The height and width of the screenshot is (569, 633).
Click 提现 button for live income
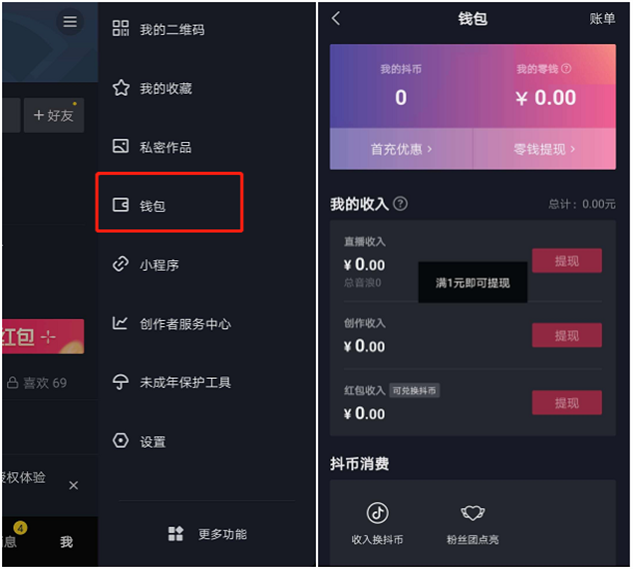tap(567, 261)
